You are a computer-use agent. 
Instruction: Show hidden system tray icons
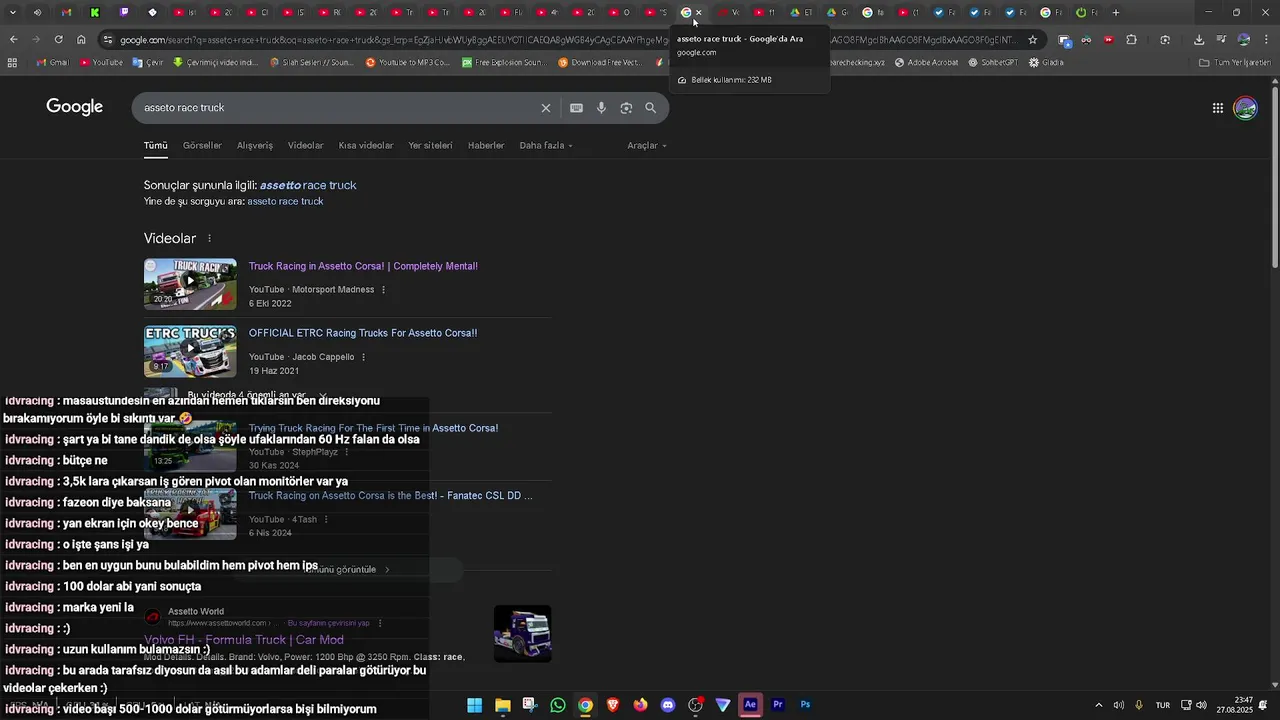click(x=1099, y=705)
